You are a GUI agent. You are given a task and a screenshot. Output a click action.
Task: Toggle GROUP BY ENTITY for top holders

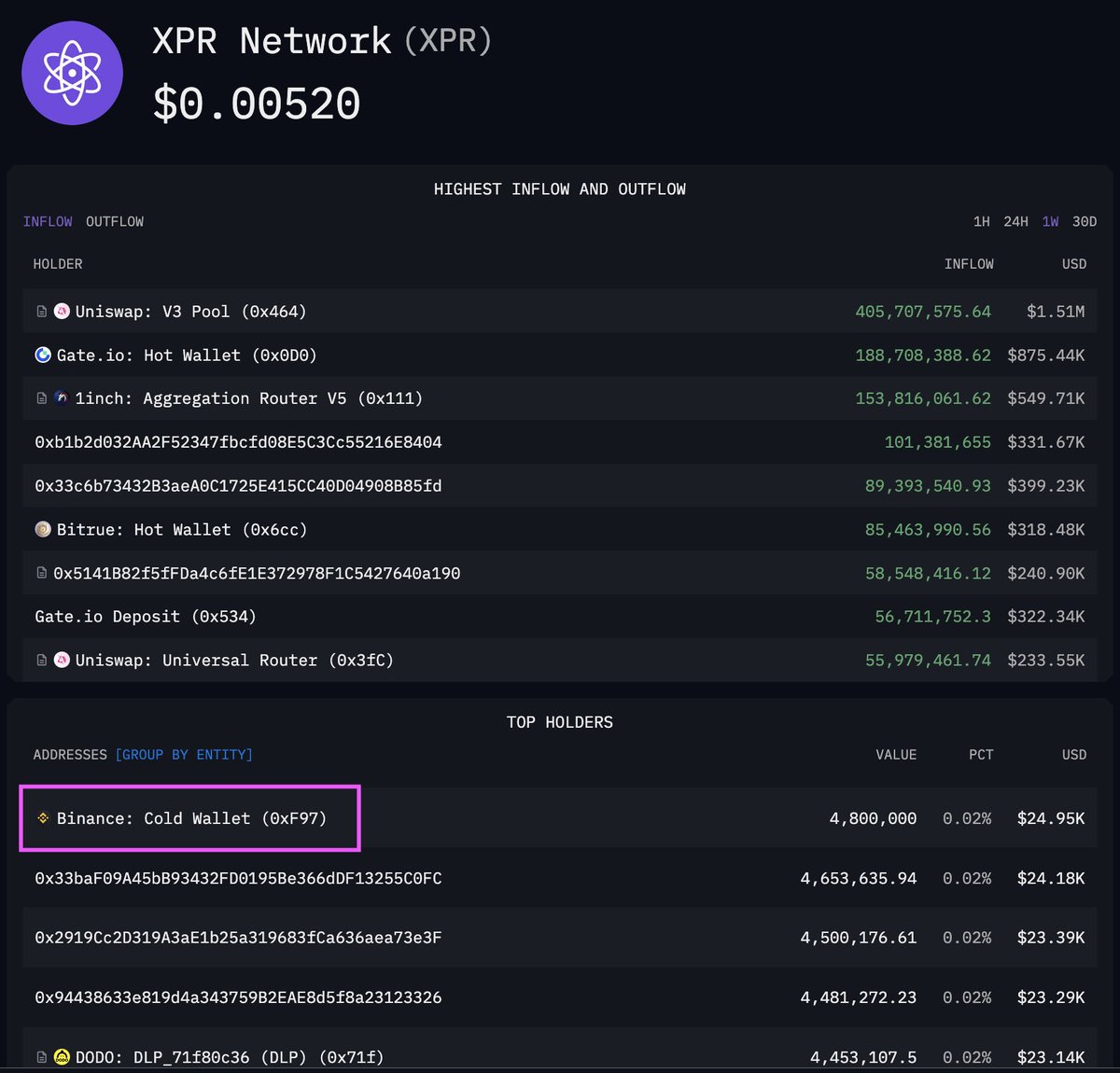click(184, 754)
